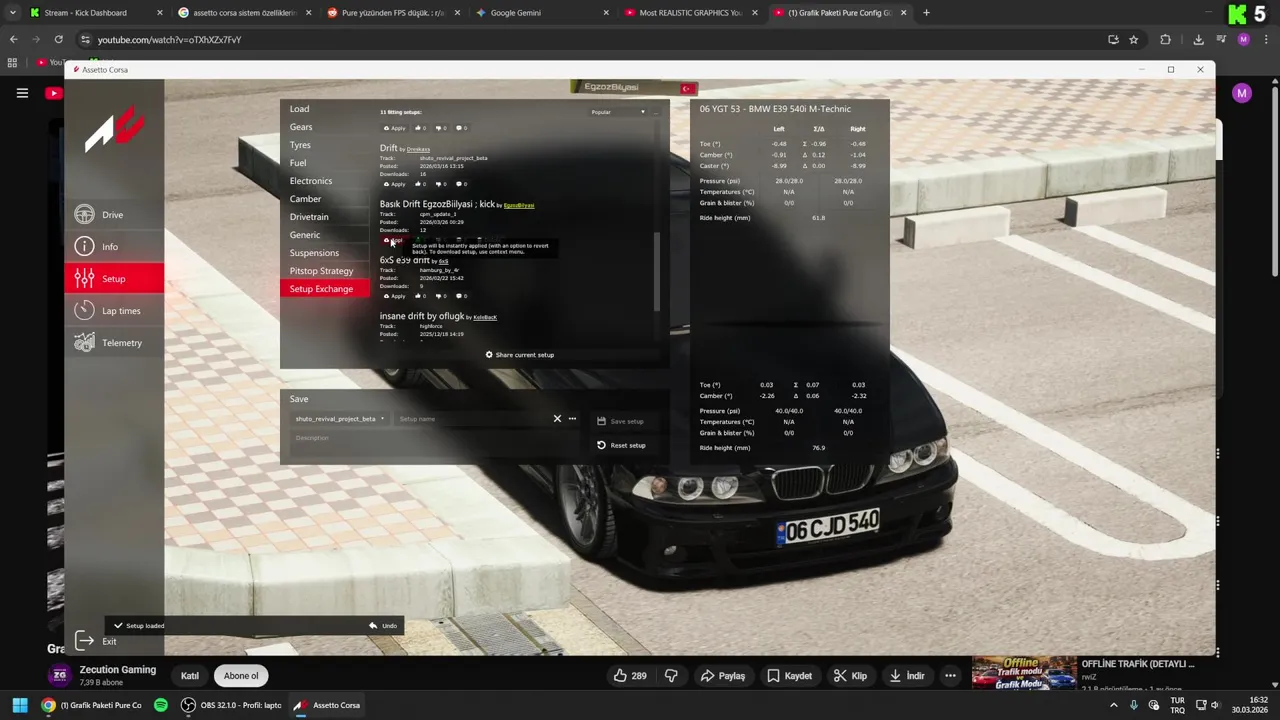Open comments on the Drift setup

461,184
